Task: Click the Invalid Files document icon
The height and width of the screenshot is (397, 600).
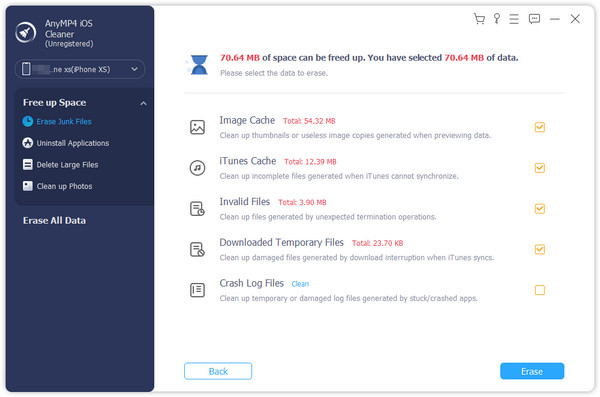Action: [x=197, y=209]
